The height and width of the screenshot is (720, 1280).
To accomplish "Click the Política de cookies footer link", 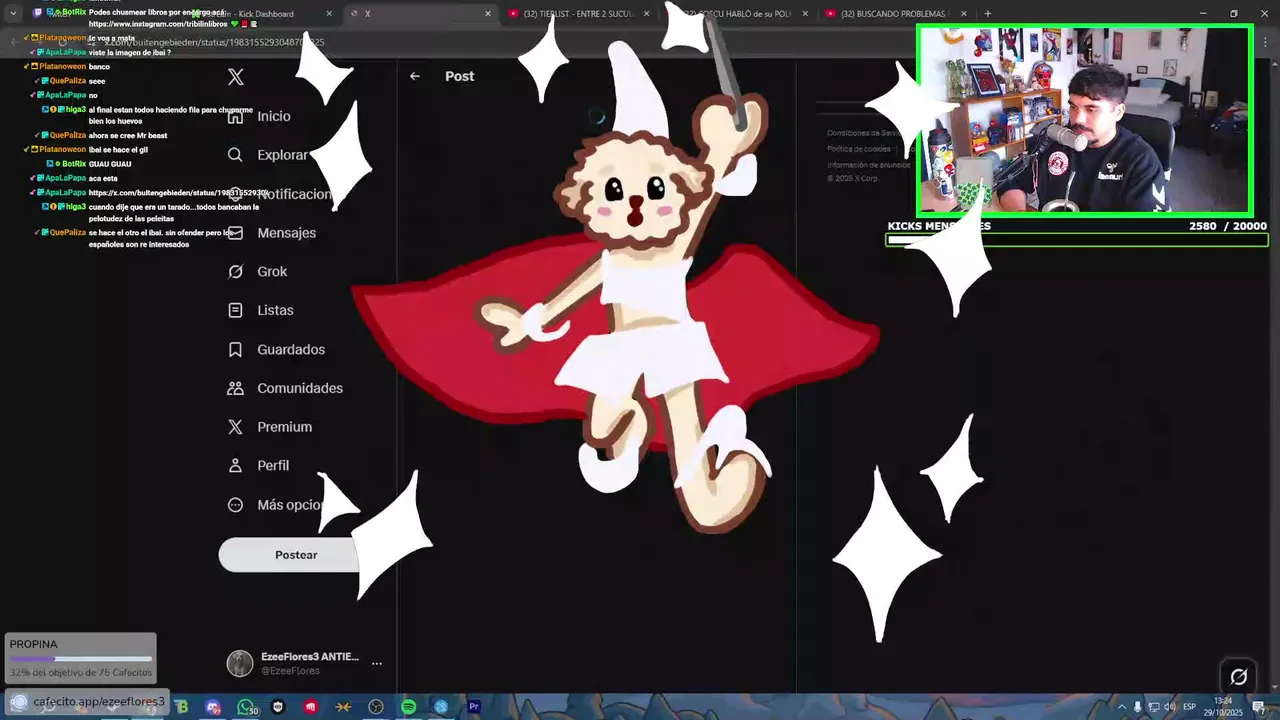I will pos(858,149).
